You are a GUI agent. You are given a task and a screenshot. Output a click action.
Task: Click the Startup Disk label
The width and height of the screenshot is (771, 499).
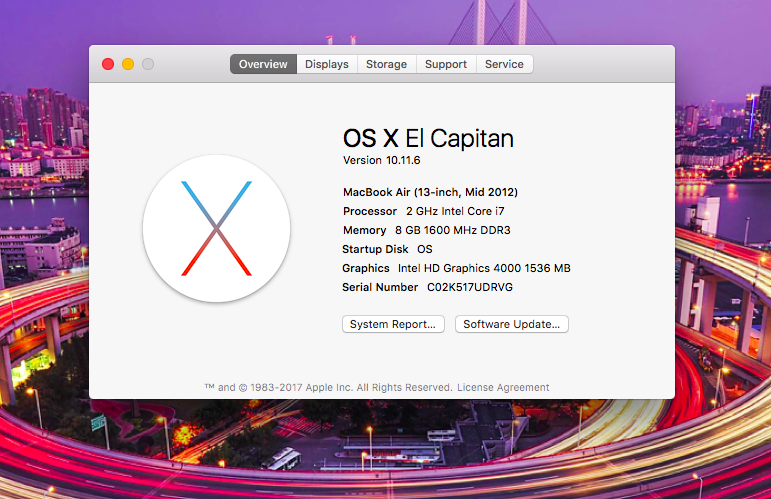(x=375, y=249)
